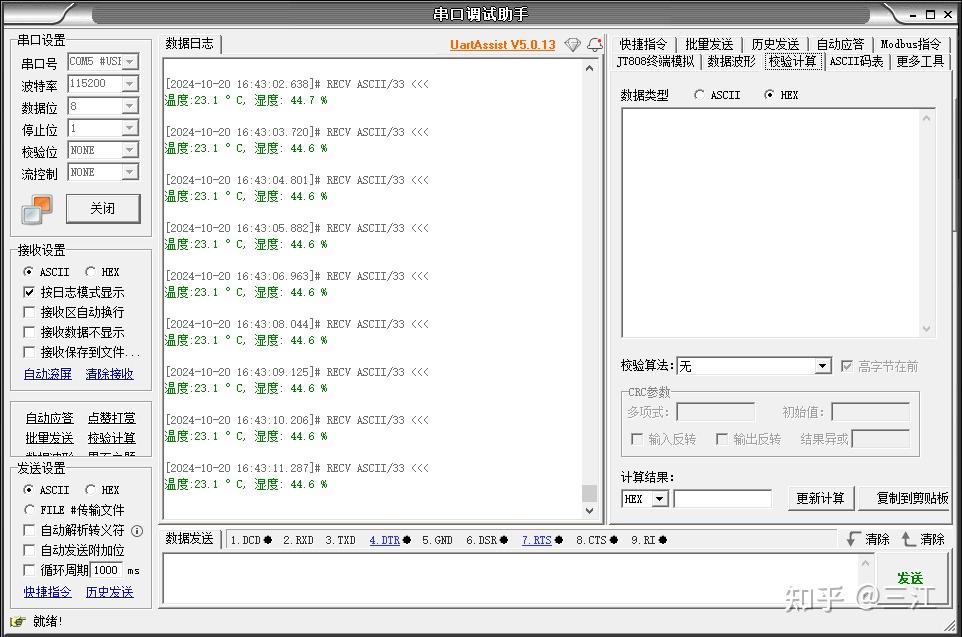
Task: Open the 串口号 COM5 dropdown
Action: click(129, 62)
